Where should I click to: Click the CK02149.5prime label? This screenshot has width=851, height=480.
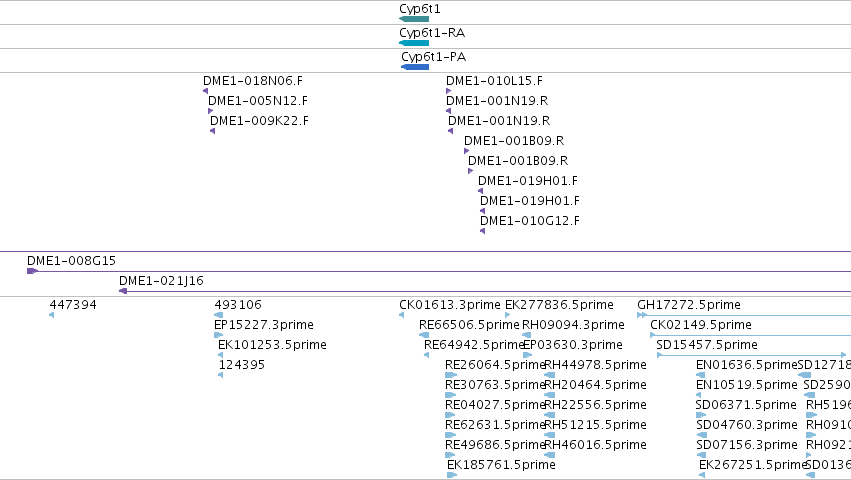(701, 325)
